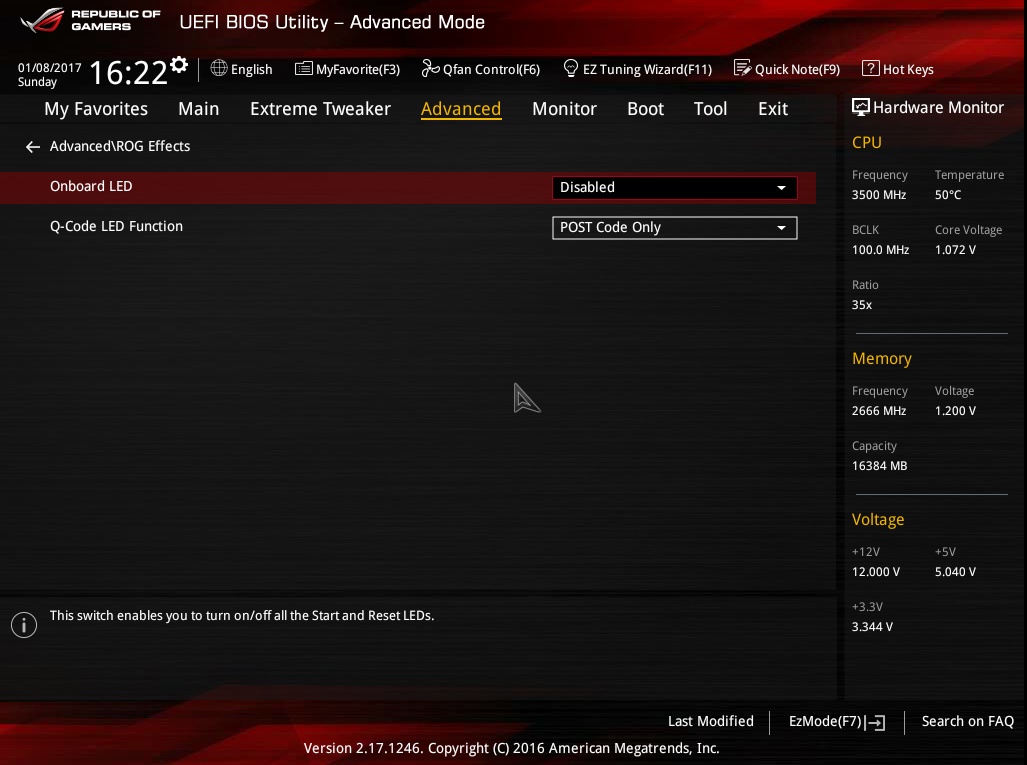Click the Version 2.17.1246 copyright line
This screenshot has height=765, width=1027.
pyautogui.click(x=512, y=748)
